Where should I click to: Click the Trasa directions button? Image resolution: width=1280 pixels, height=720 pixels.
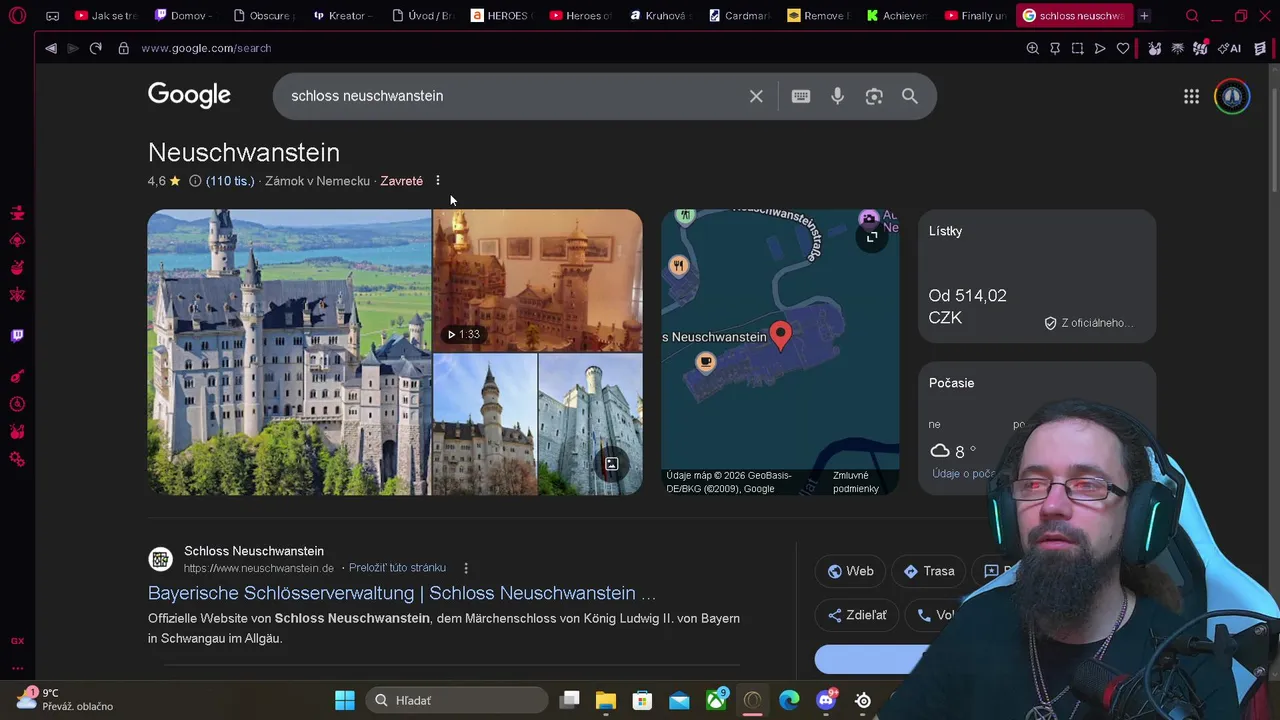[929, 571]
